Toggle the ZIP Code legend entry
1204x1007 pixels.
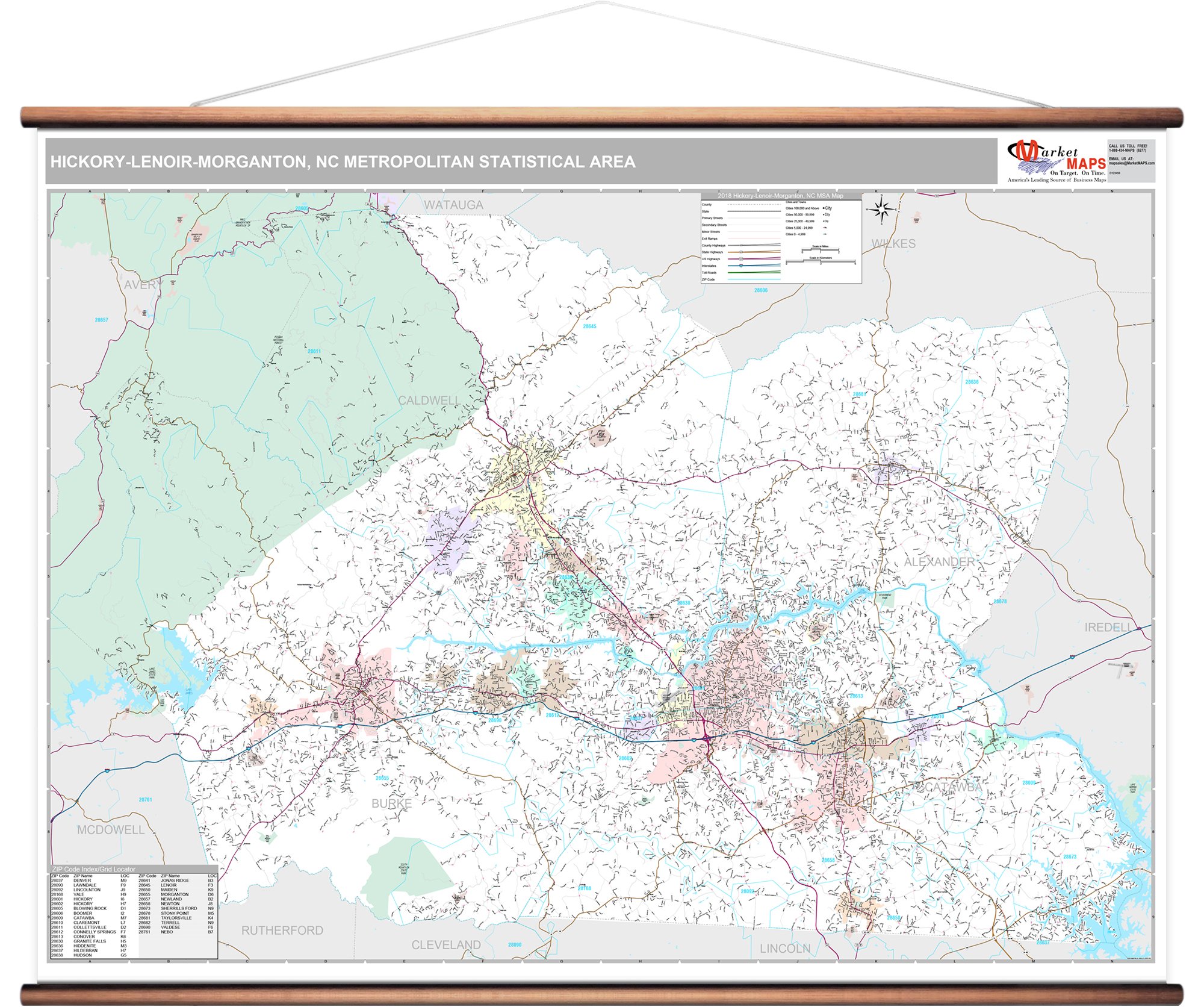pos(754,279)
